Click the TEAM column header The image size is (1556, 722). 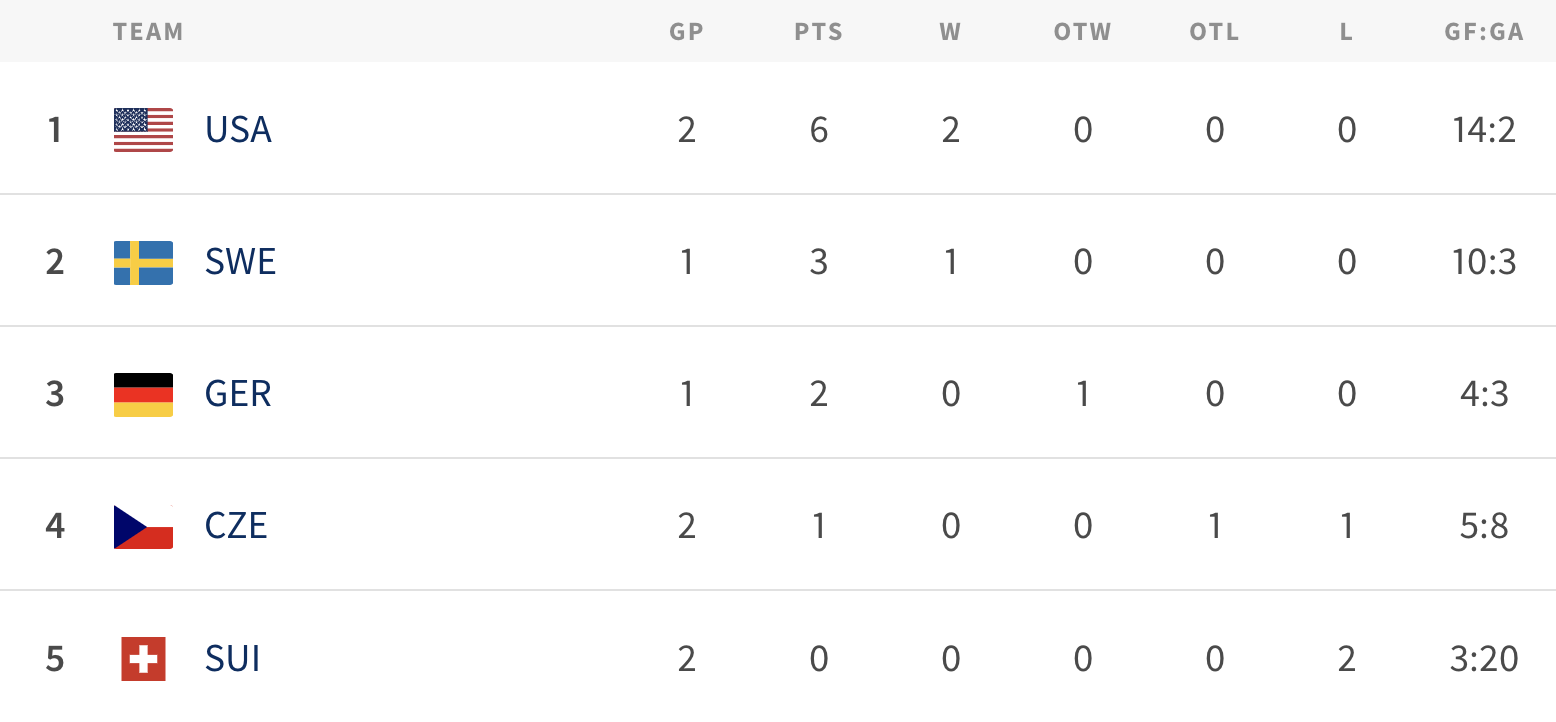(x=148, y=32)
